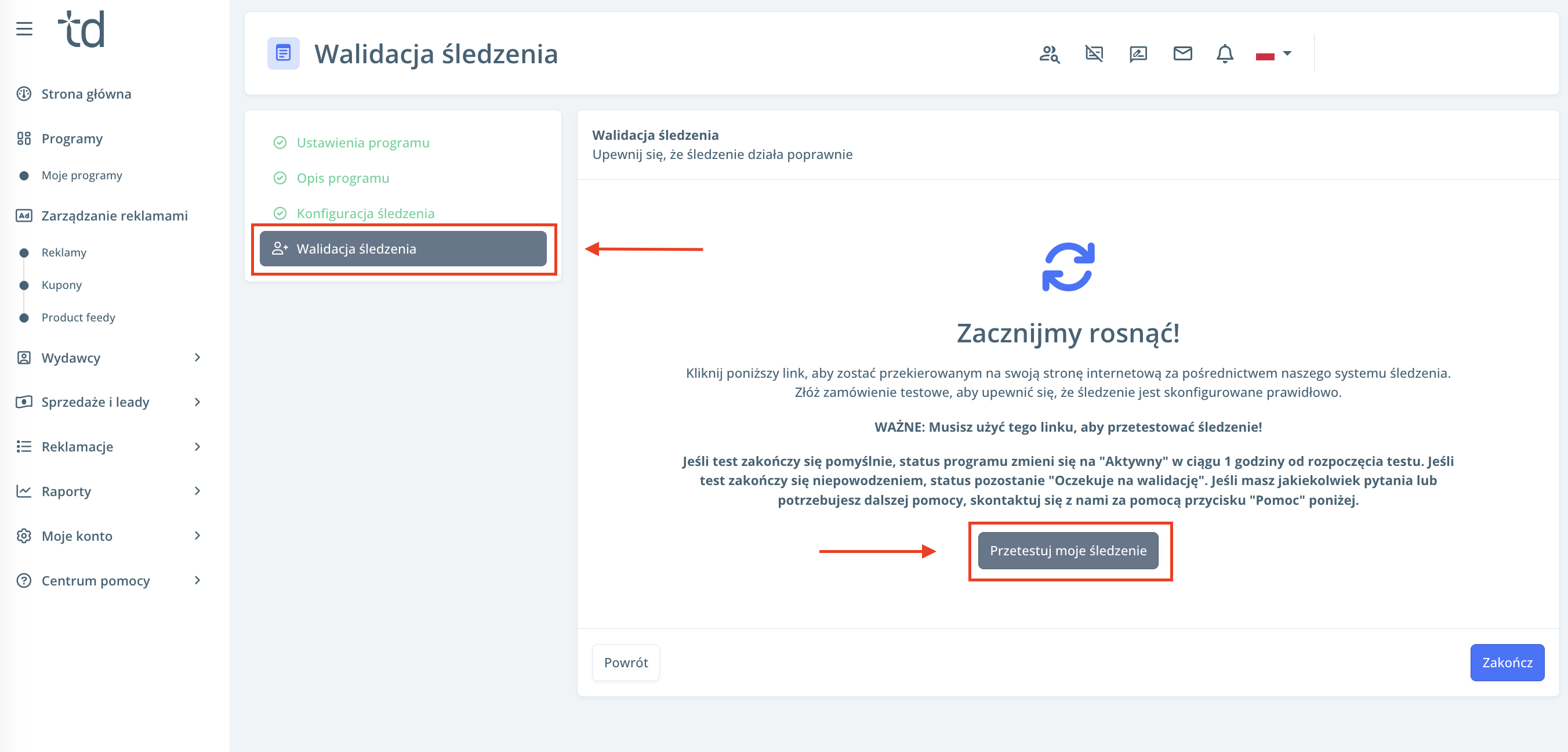Viewport: 1568px width, 752px height.
Task: Click the blue Zakończ button
Action: (1507, 663)
